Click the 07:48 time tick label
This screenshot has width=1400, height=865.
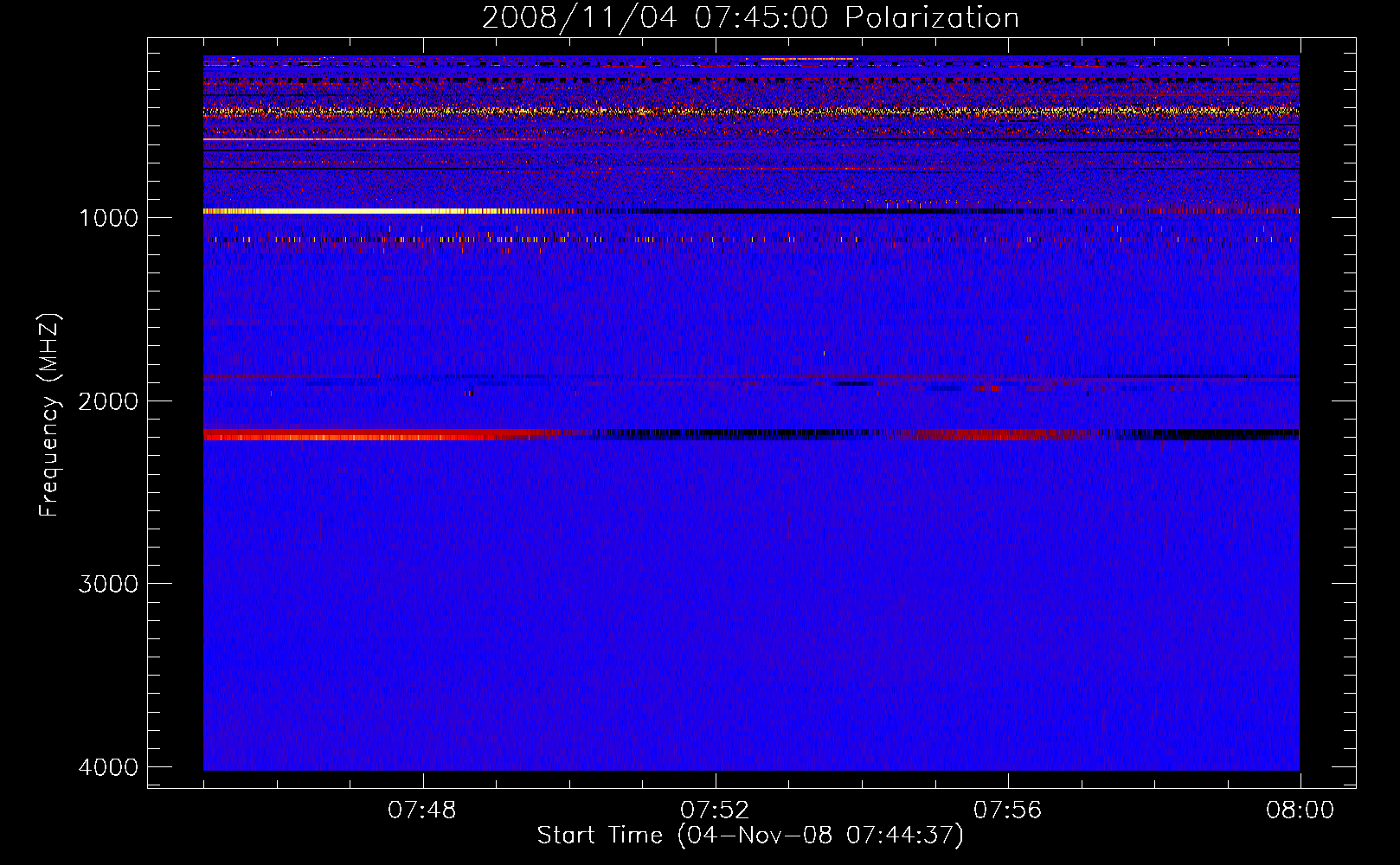[422, 811]
